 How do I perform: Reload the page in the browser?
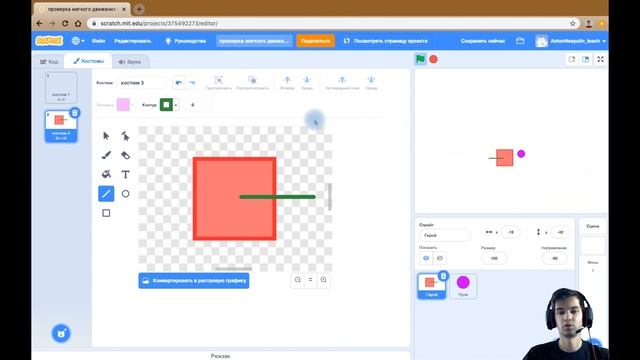[x=65, y=23]
